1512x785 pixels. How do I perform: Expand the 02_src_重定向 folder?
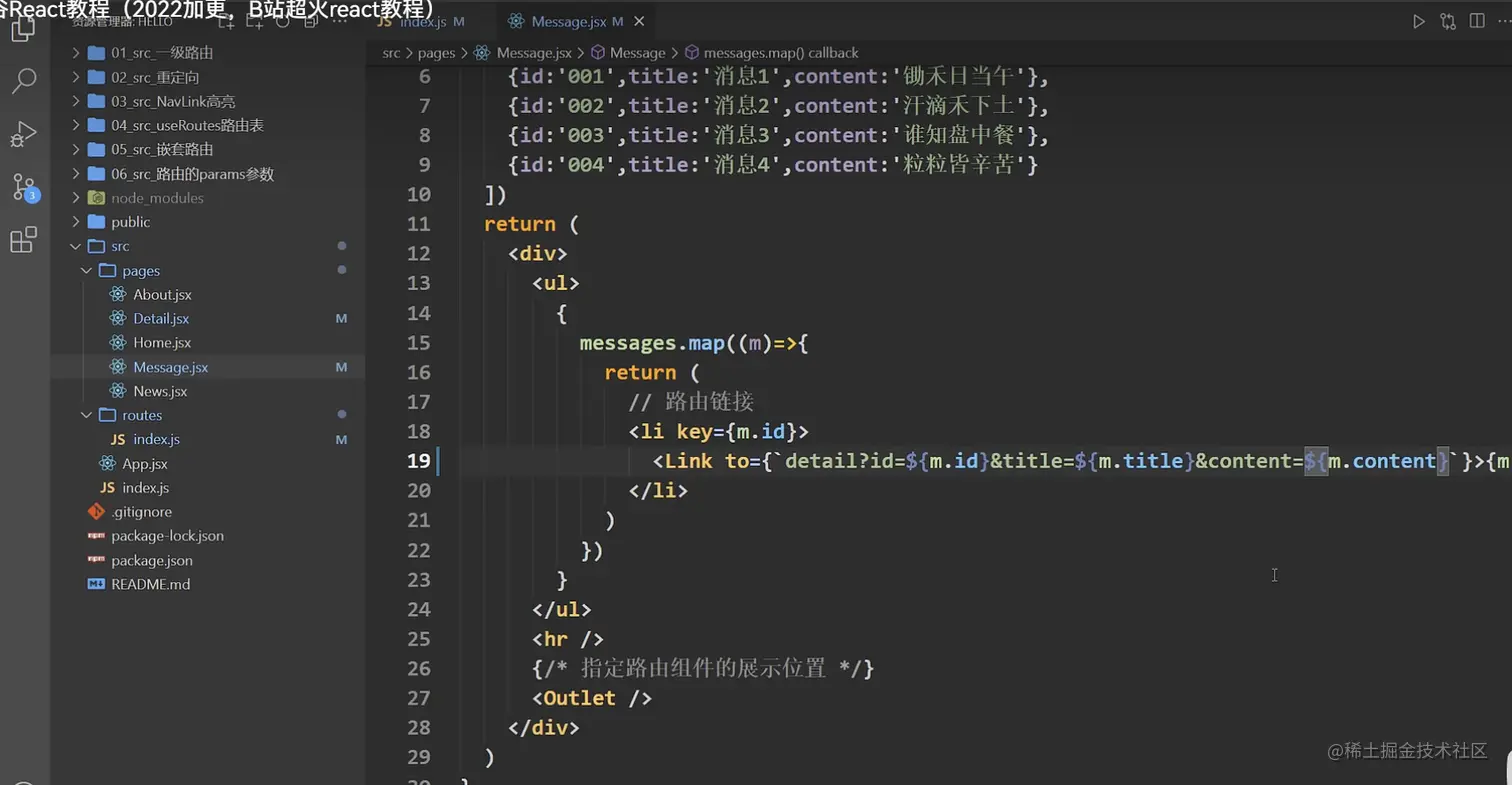tap(76, 77)
